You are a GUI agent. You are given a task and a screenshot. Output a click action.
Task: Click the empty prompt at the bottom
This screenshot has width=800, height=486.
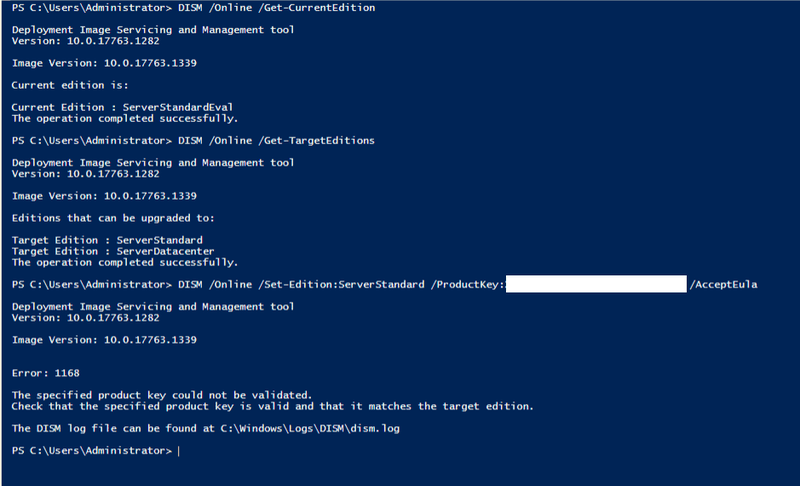96,451
